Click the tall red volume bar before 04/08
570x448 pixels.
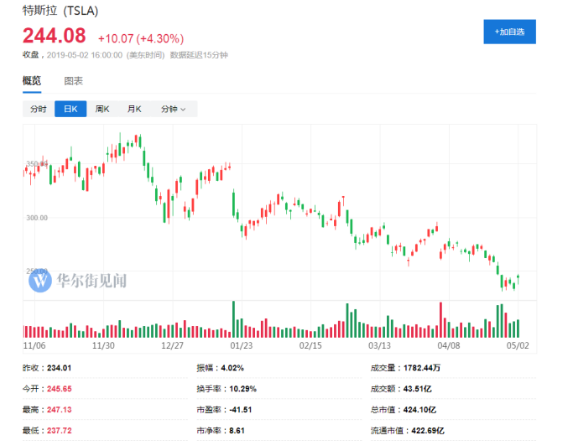[441, 320]
